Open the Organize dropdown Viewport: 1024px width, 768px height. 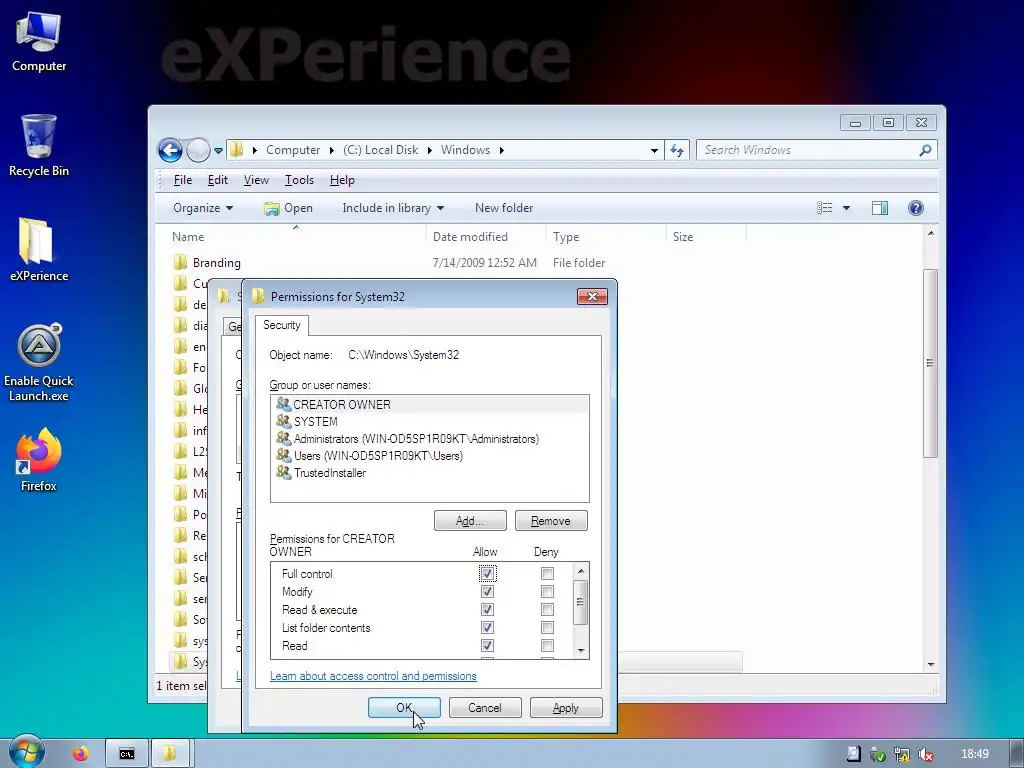(x=203, y=208)
